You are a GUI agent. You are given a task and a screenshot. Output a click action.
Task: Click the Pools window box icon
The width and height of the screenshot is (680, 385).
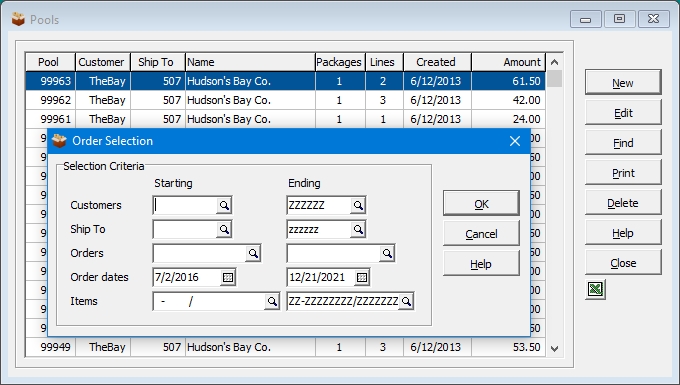[x=18, y=19]
